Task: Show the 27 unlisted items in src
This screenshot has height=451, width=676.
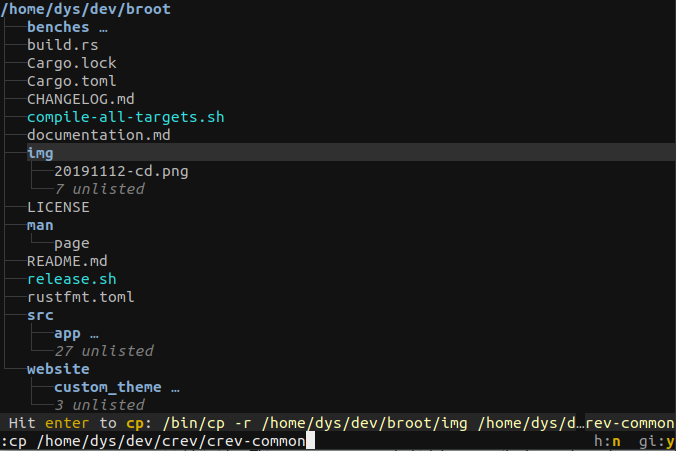Action: [104, 351]
